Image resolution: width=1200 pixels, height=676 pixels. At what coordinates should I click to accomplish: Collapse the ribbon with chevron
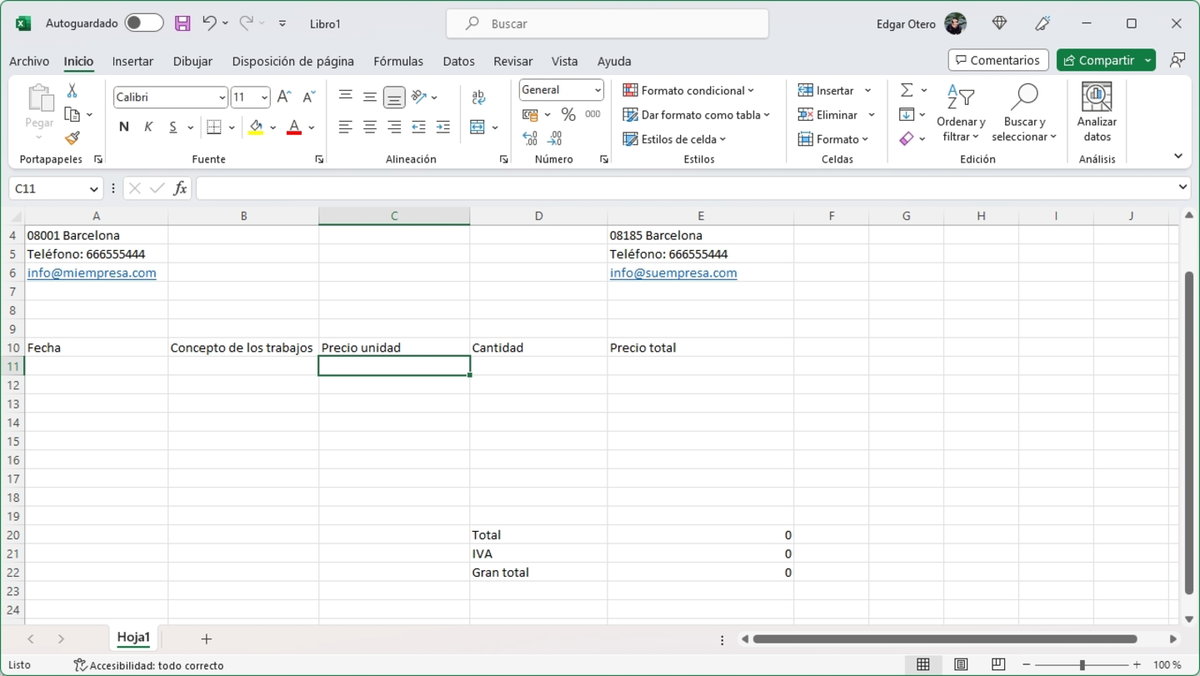click(1178, 157)
